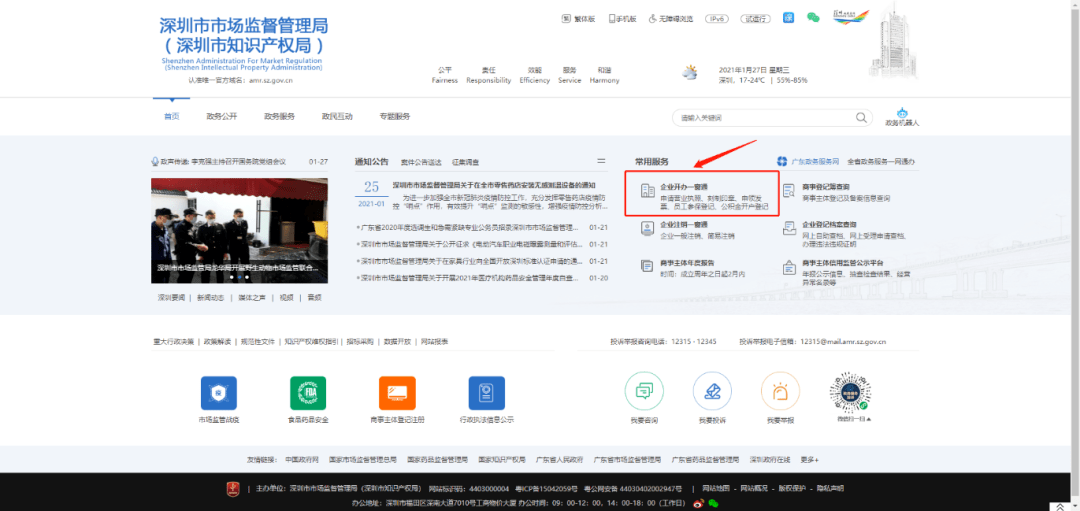Image resolution: width=1080 pixels, height=511 pixels.
Task: Open 视频 link below carousel
Action: coord(287,298)
